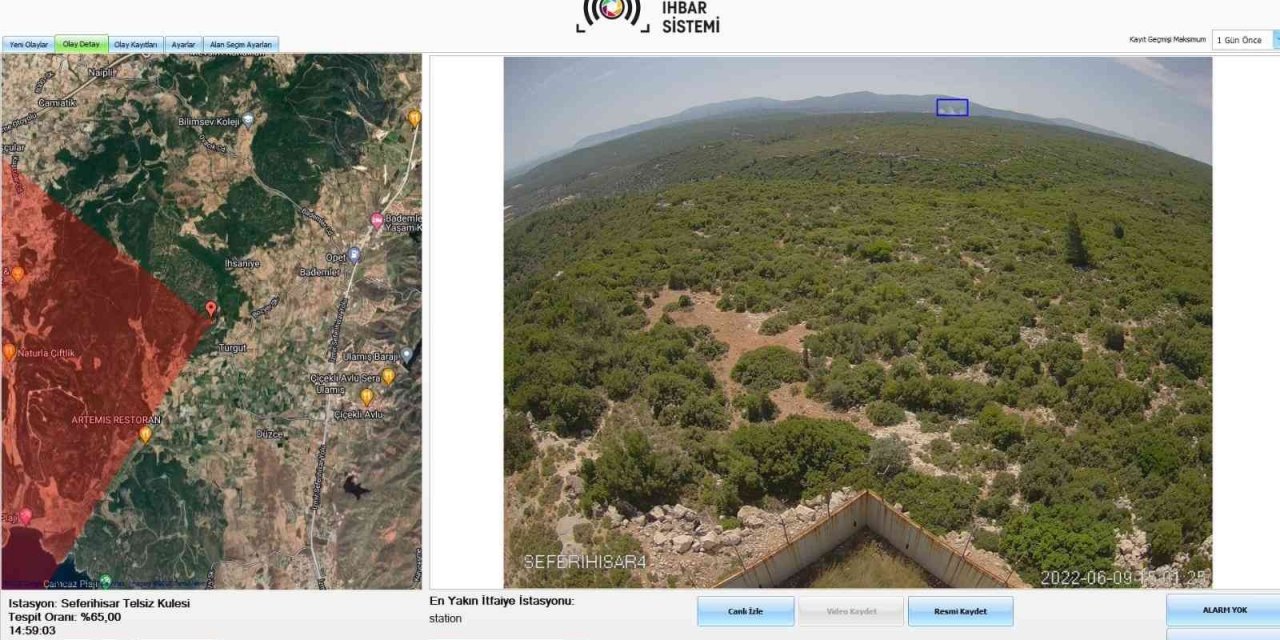Open the Kayıt Geçmişi Maksimum dropdown
The height and width of the screenshot is (640, 1280).
(x=1245, y=40)
